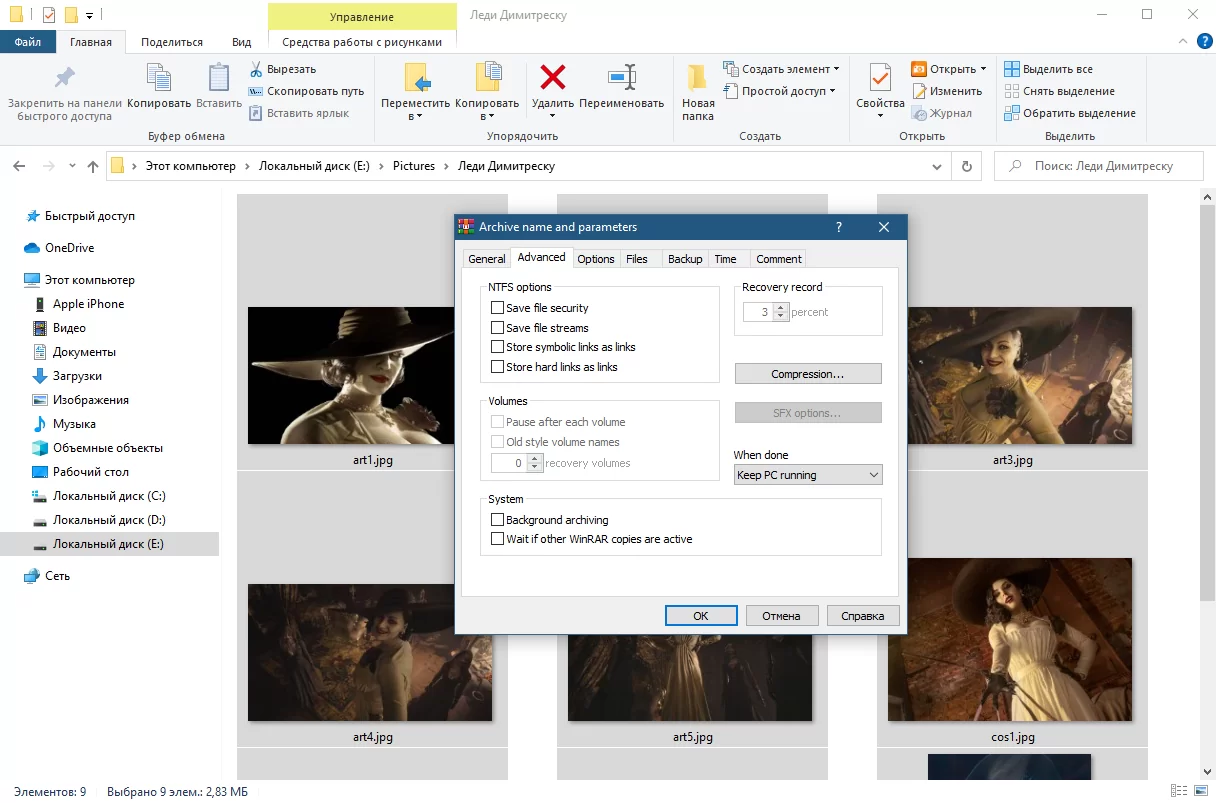The image size is (1216, 803).
Task: Click the quick access properties checkmark icon in title bar
Action: pyautogui.click(x=49, y=15)
